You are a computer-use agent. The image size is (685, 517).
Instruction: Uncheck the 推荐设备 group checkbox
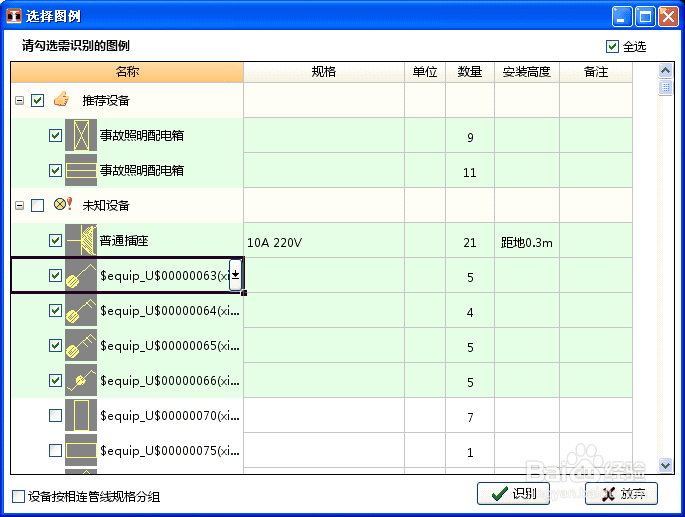(x=38, y=101)
